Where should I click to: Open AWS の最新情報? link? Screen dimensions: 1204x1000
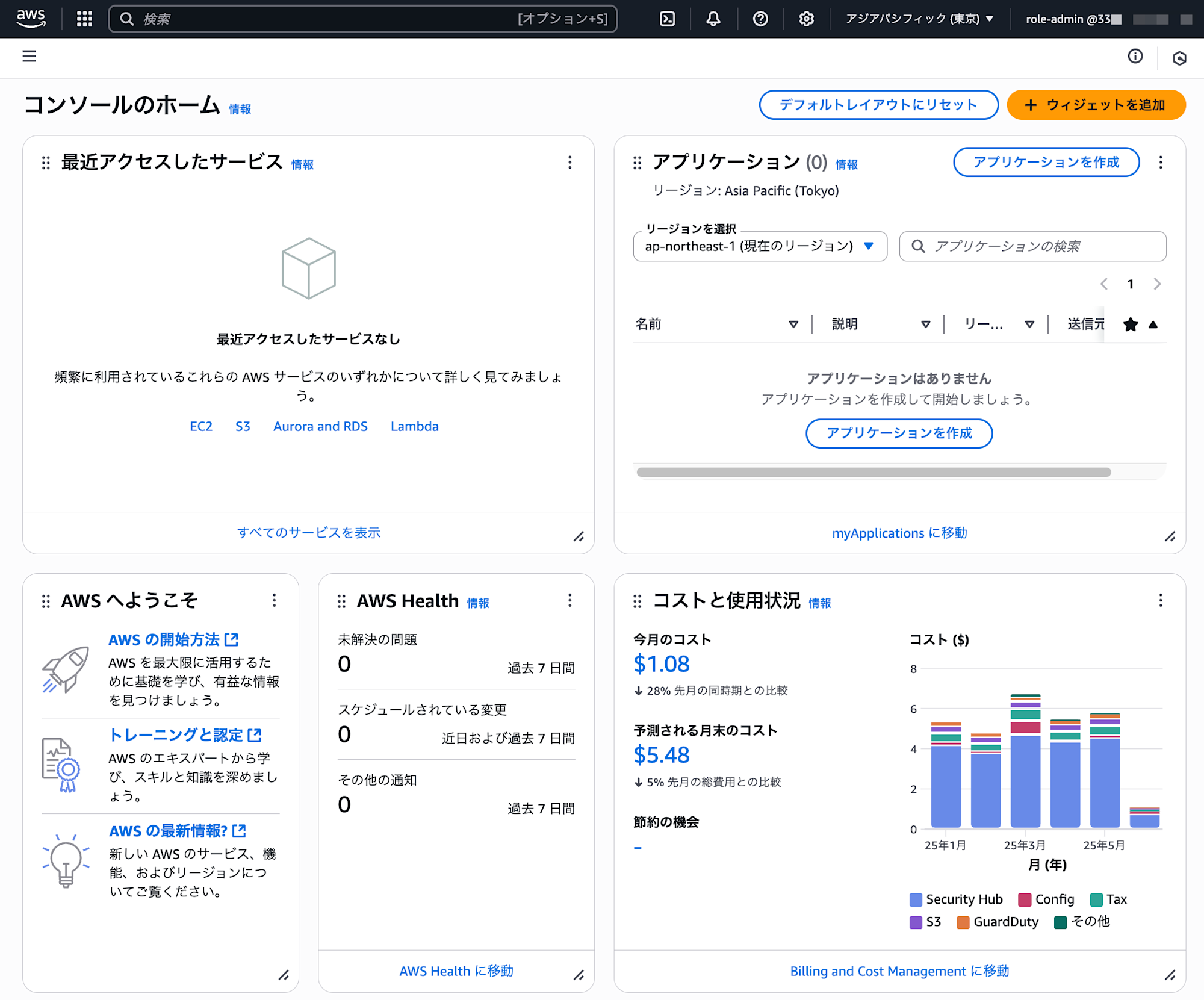coord(178,831)
